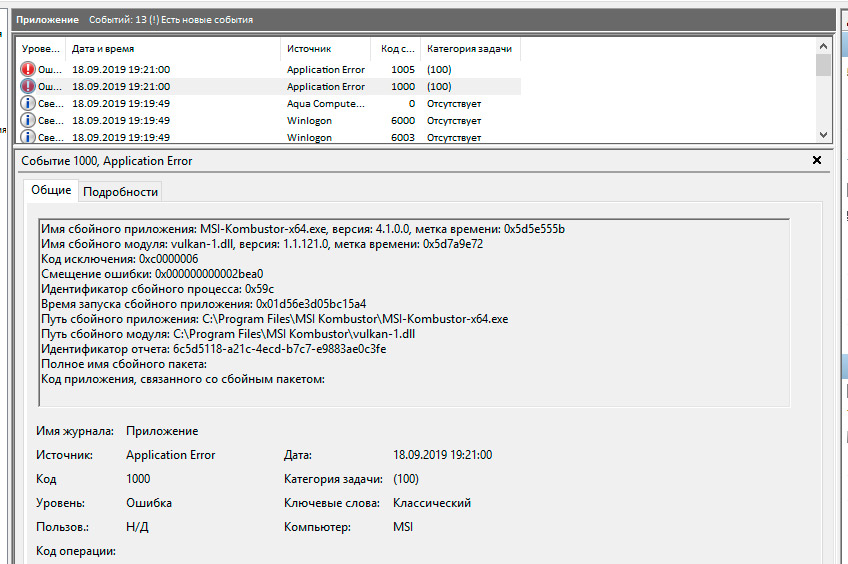Click the info icon on Winlogon 6000 row
This screenshot has width=848, height=564.
point(28,121)
